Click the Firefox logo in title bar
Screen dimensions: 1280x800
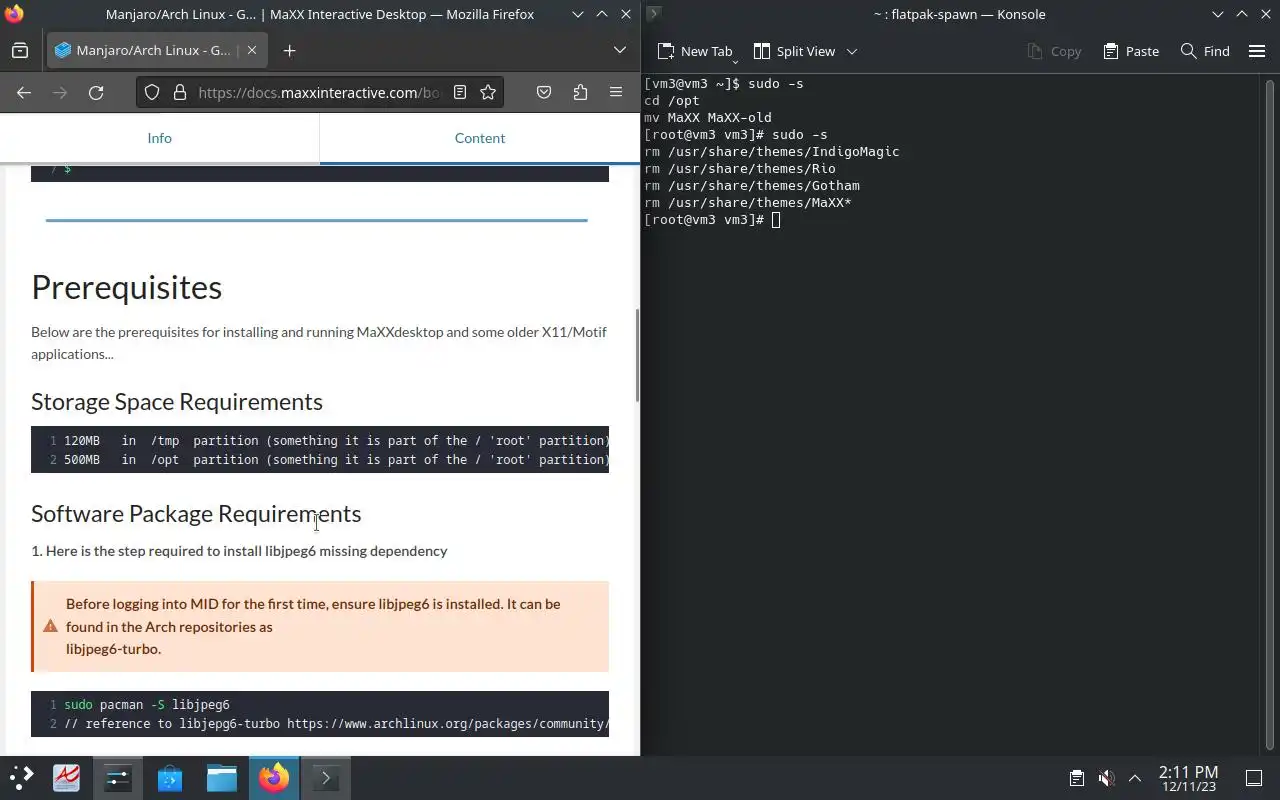point(13,14)
